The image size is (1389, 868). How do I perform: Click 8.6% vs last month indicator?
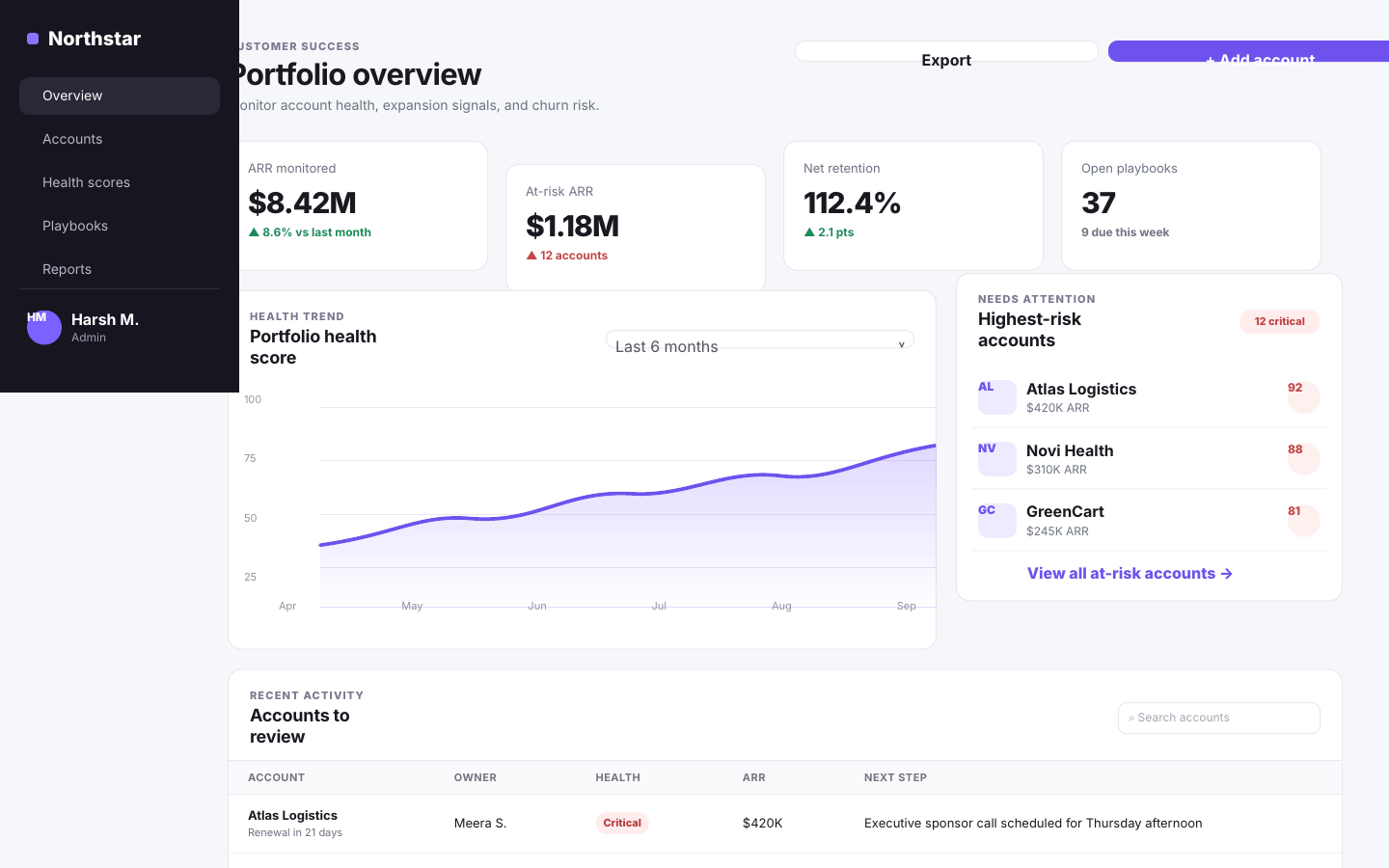310,232
